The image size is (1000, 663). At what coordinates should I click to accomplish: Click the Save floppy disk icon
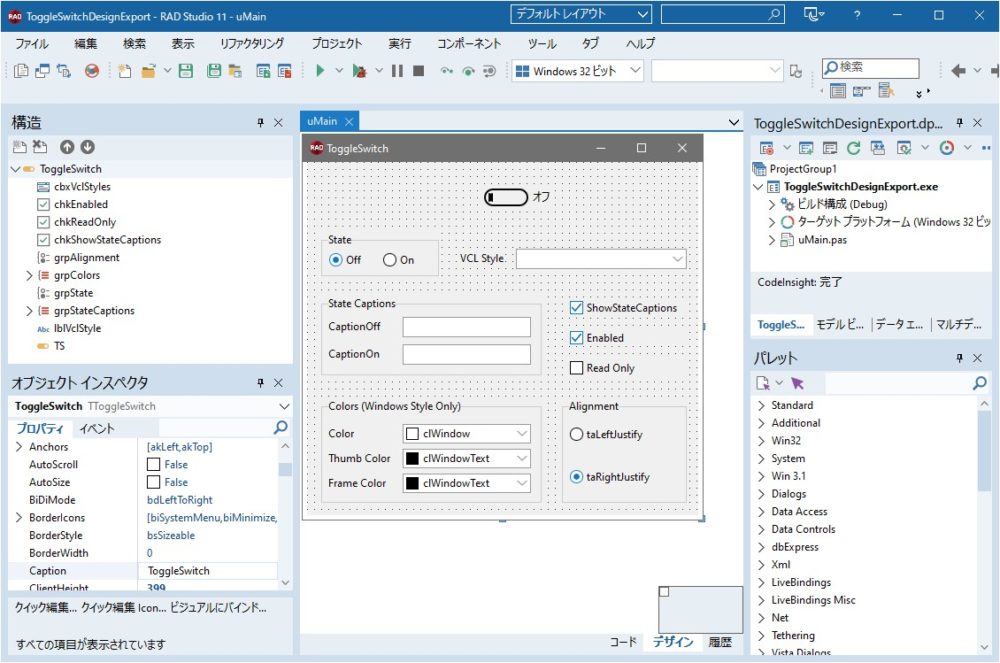point(185,71)
